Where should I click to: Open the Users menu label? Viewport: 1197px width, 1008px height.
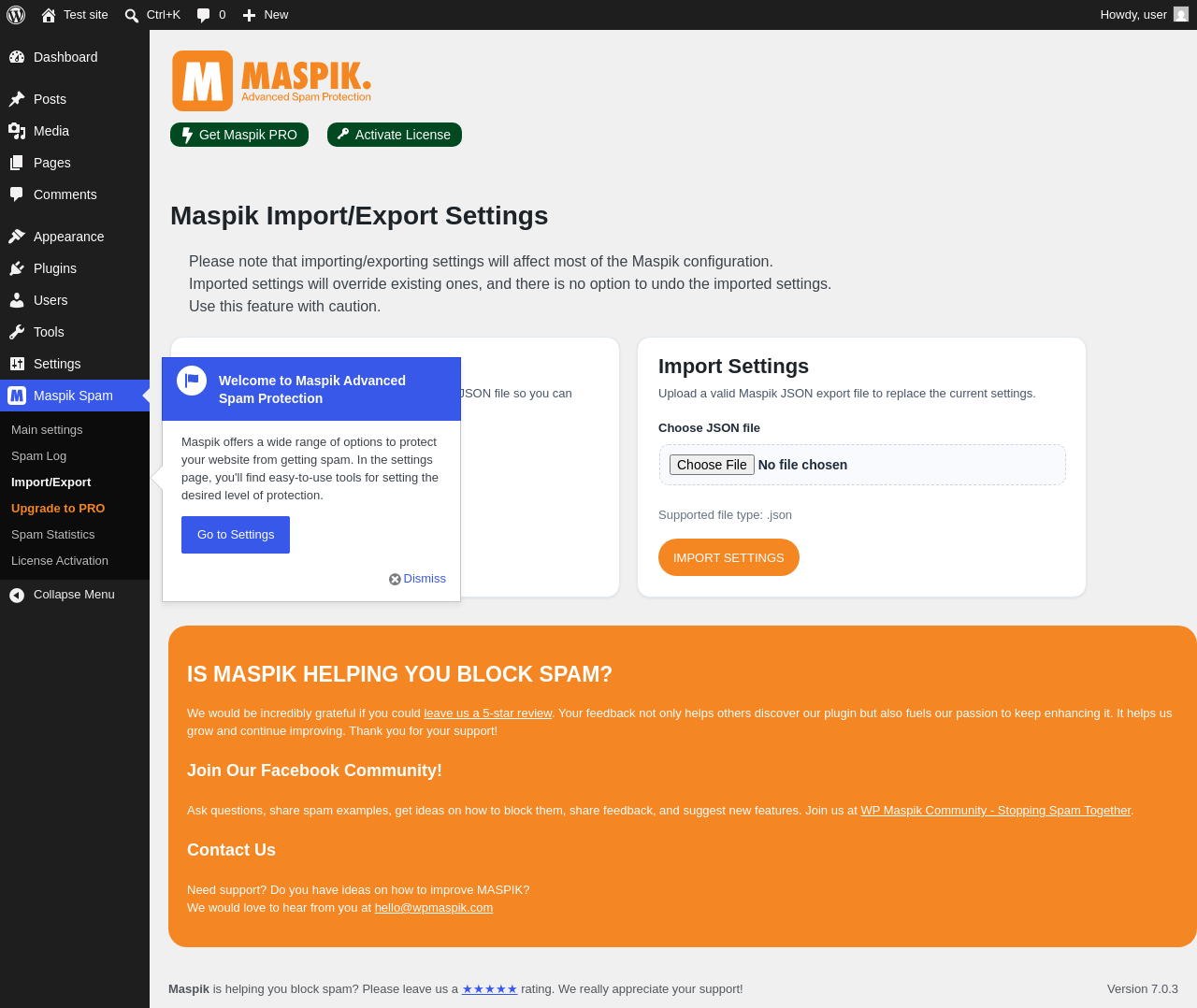50,300
